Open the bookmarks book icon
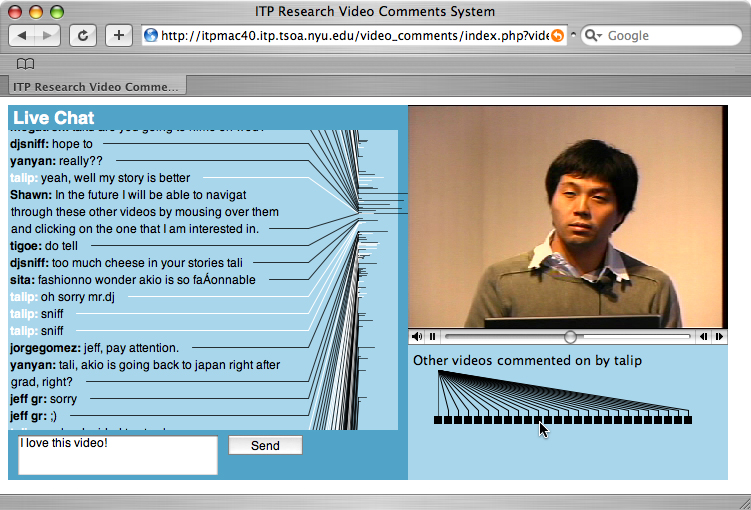The width and height of the screenshot is (751, 510). click(26, 64)
